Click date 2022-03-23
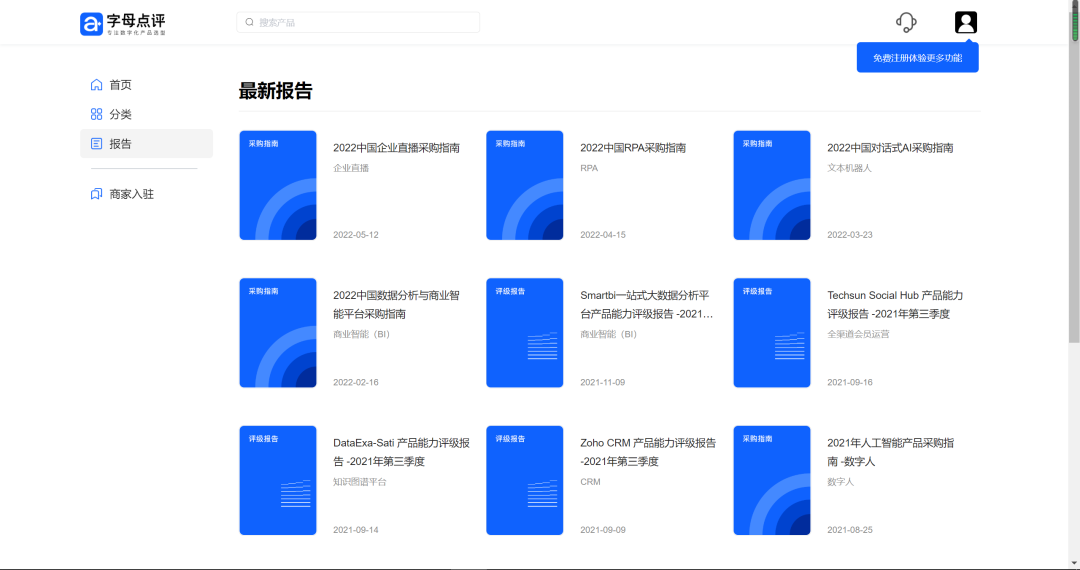 (x=850, y=235)
